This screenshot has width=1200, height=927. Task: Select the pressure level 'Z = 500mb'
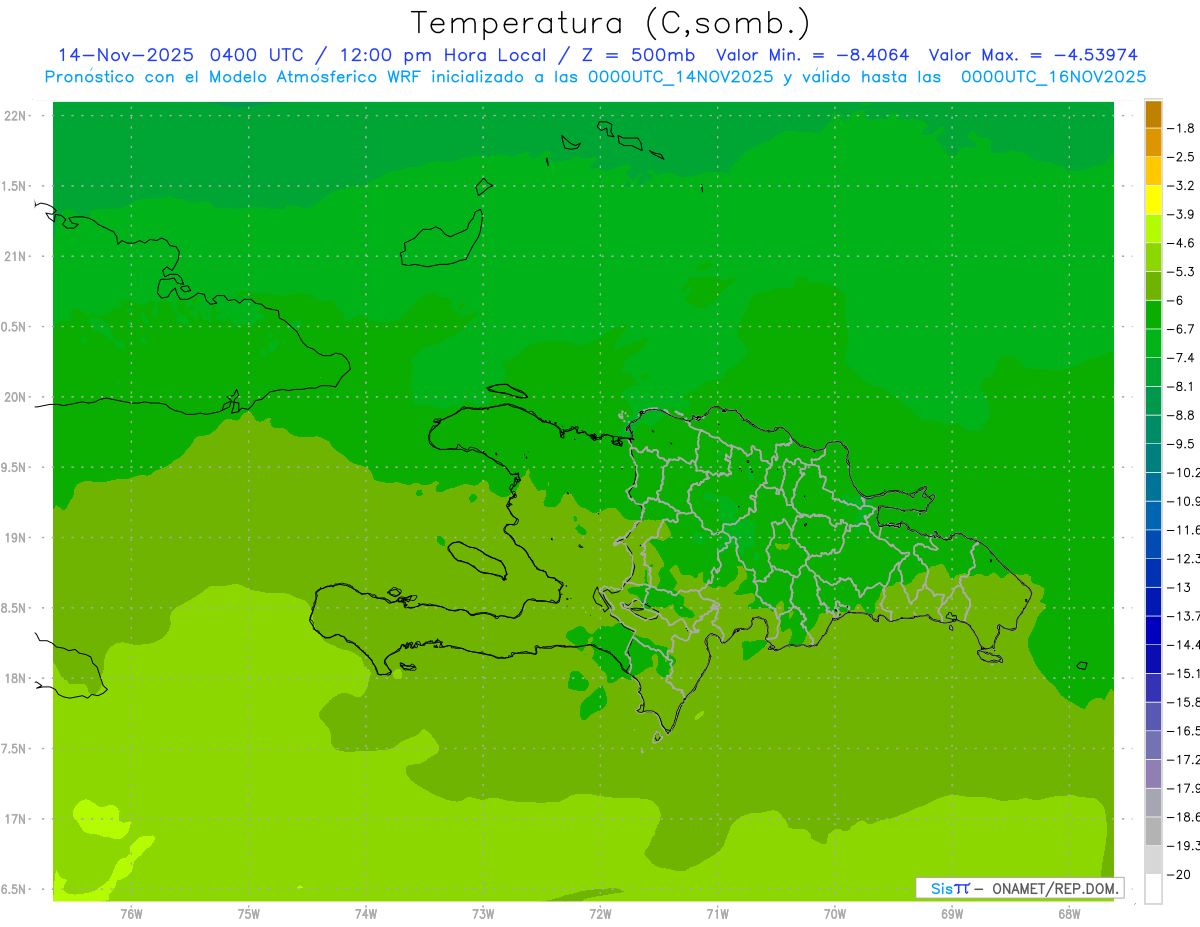(x=637, y=55)
